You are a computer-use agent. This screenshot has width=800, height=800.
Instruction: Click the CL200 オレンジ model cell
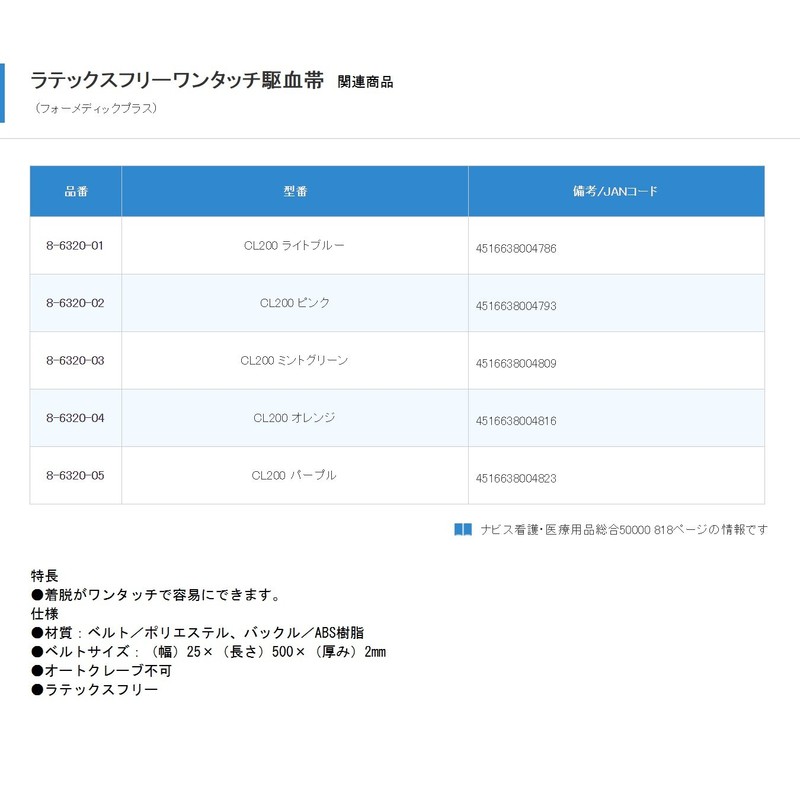click(294, 418)
